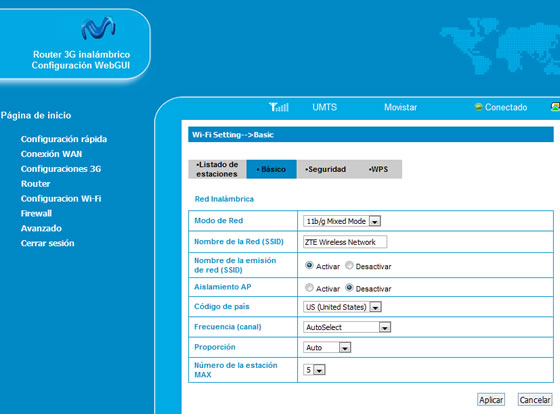This screenshot has height=414, width=560.
Task: Click the Cancelar button
Action: (x=535, y=400)
